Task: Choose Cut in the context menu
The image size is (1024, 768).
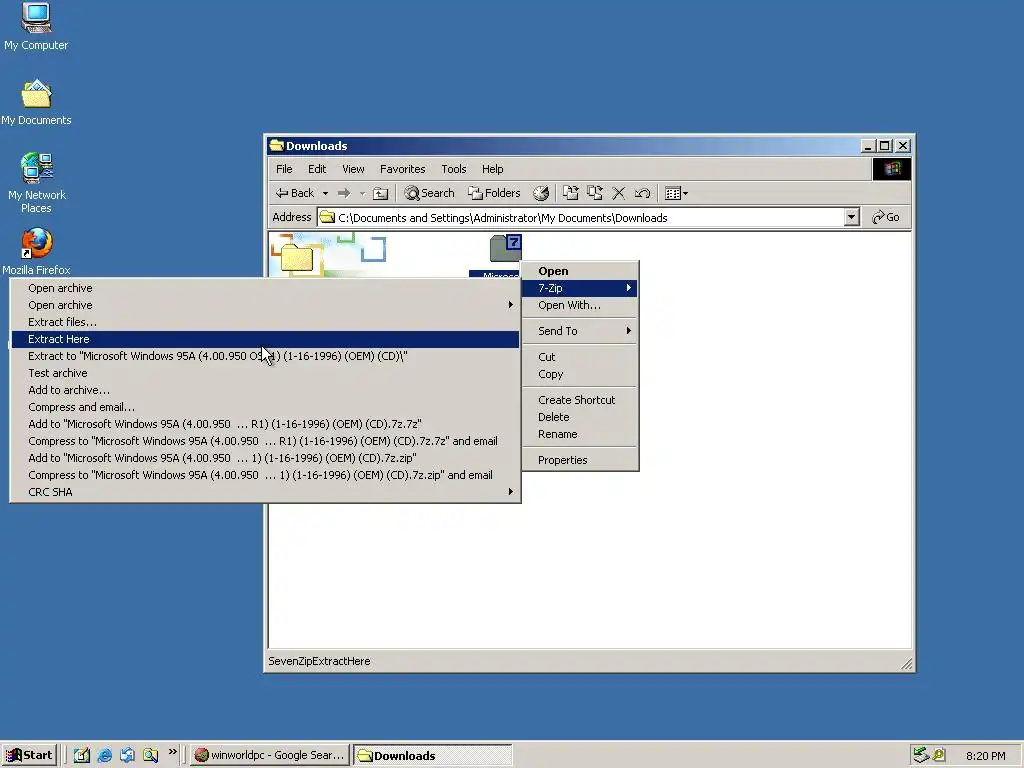Action: pos(580,357)
